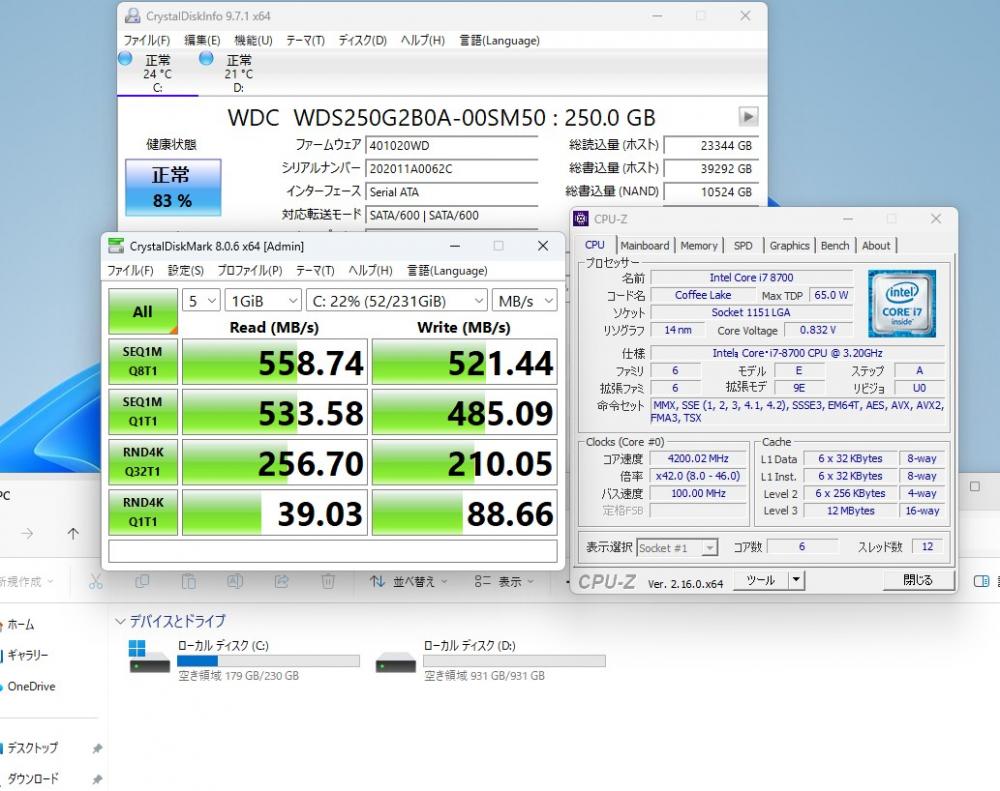Switch to the About tab in CPU-Z
This screenshot has height=791, width=1000.
point(876,246)
